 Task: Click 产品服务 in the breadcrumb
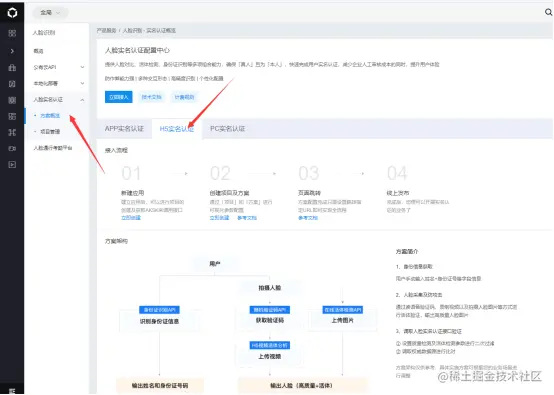106,30
